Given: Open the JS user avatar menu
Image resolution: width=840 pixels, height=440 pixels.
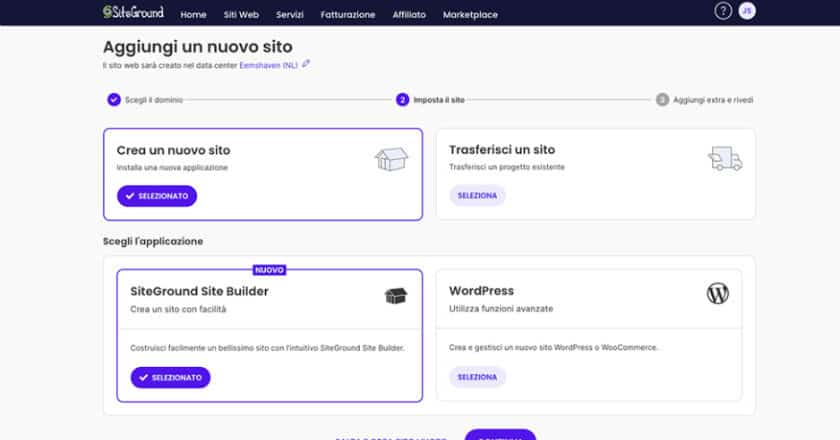Looking at the screenshot, I should [x=747, y=11].
